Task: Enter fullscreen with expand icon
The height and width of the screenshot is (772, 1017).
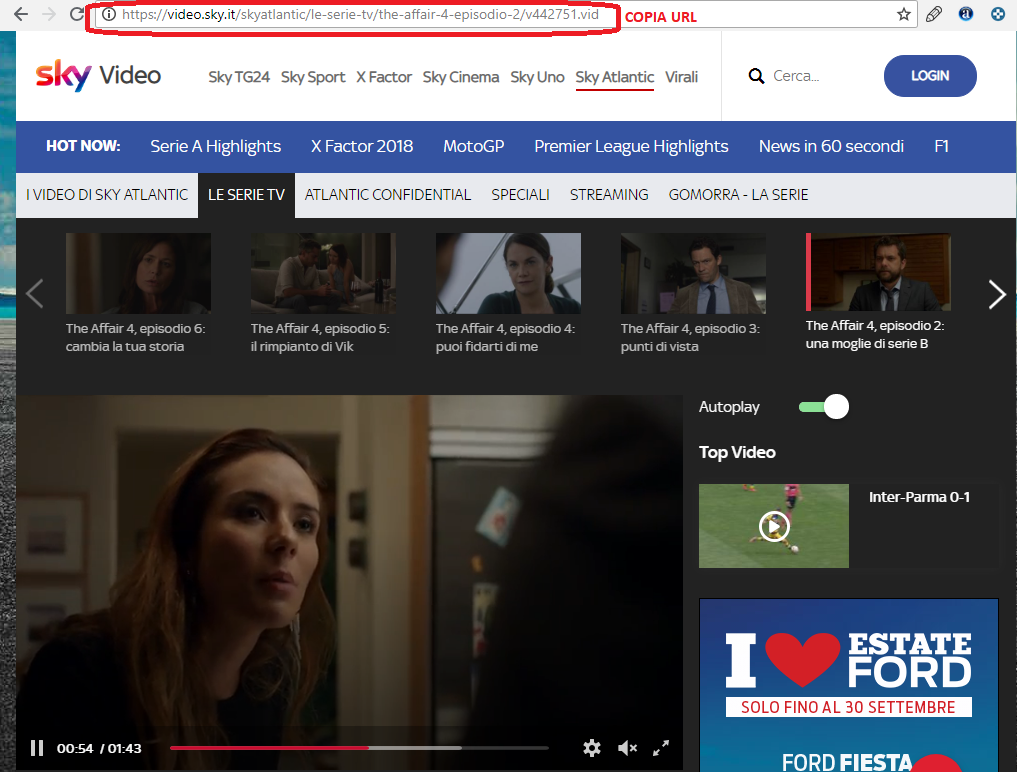Action: (x=661, y=748)
